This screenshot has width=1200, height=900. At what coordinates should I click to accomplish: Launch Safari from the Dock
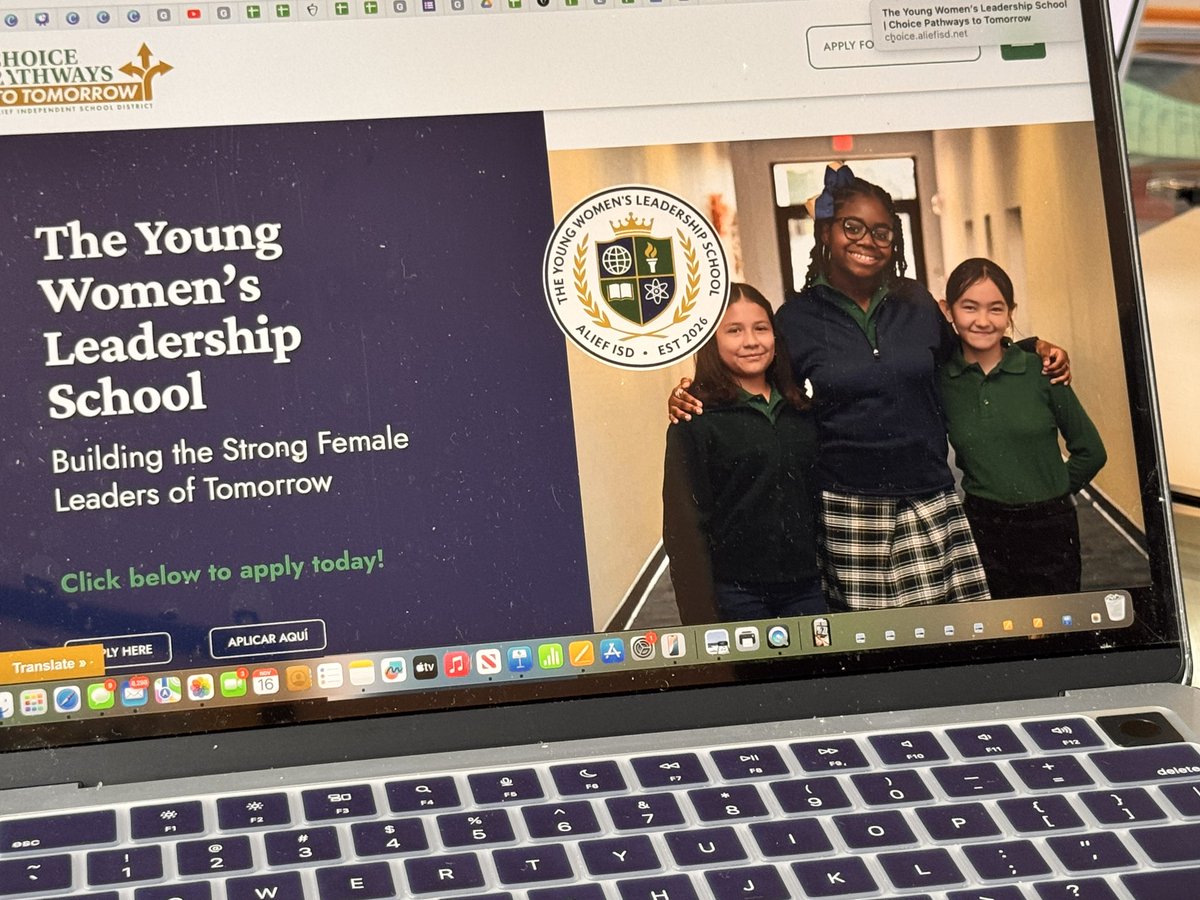67,699
